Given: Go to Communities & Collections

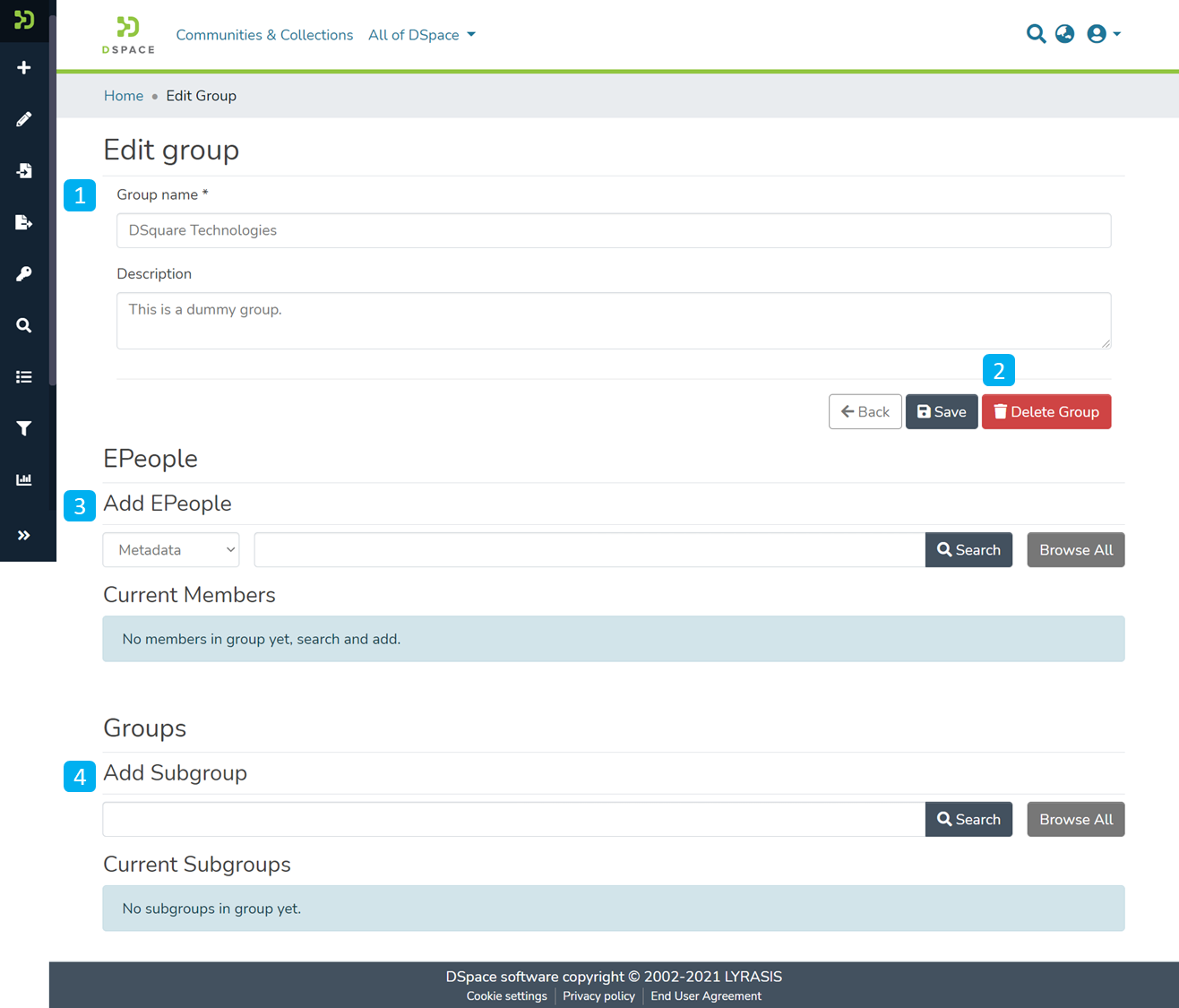Looking at the screenshot, I should (264, 35).
